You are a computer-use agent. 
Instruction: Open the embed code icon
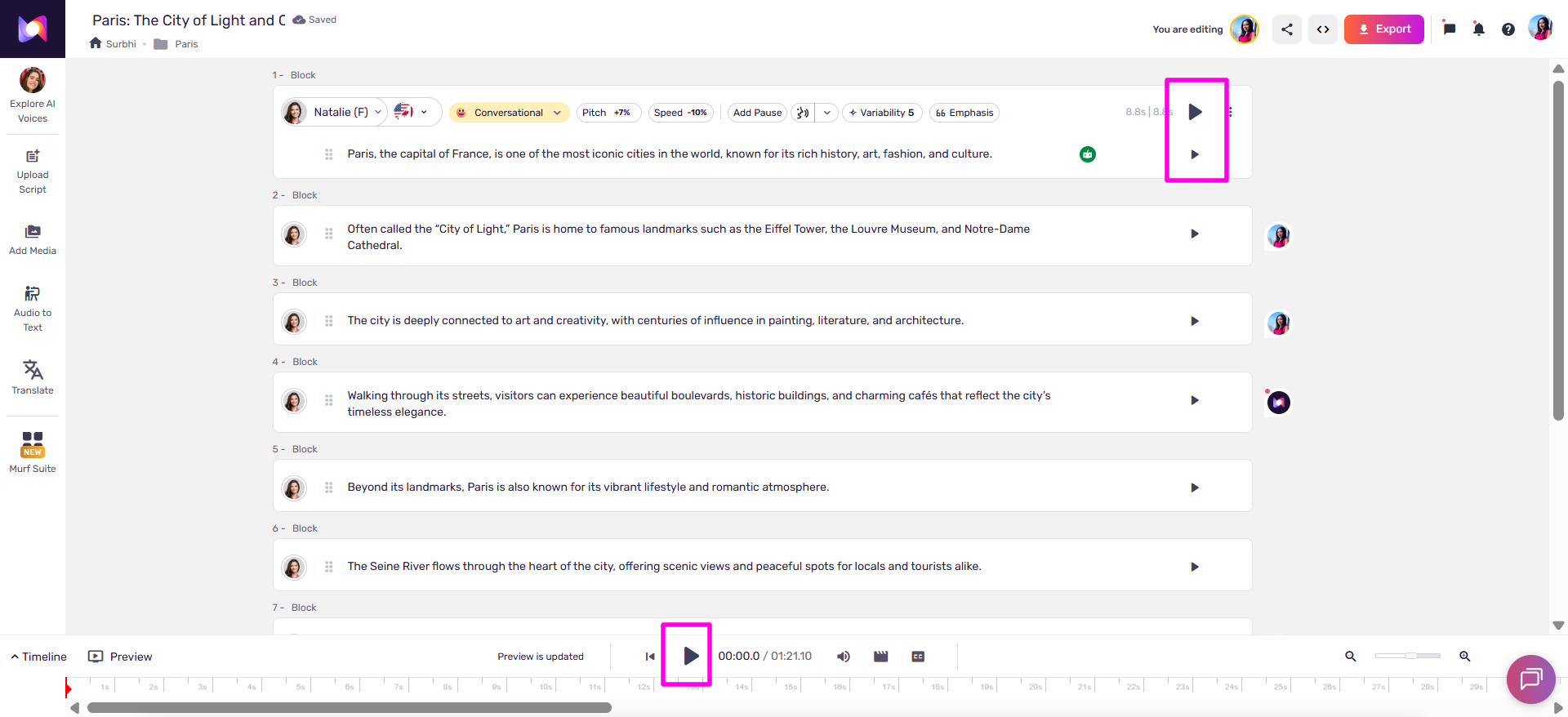point(1323,29)
